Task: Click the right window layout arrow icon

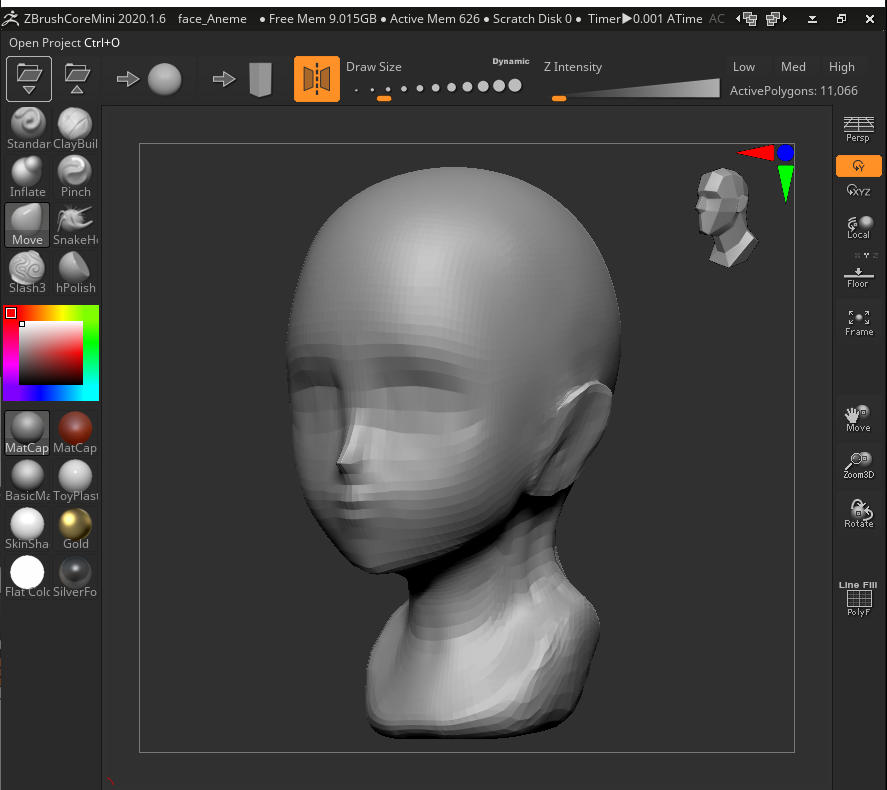Action: 776,19
